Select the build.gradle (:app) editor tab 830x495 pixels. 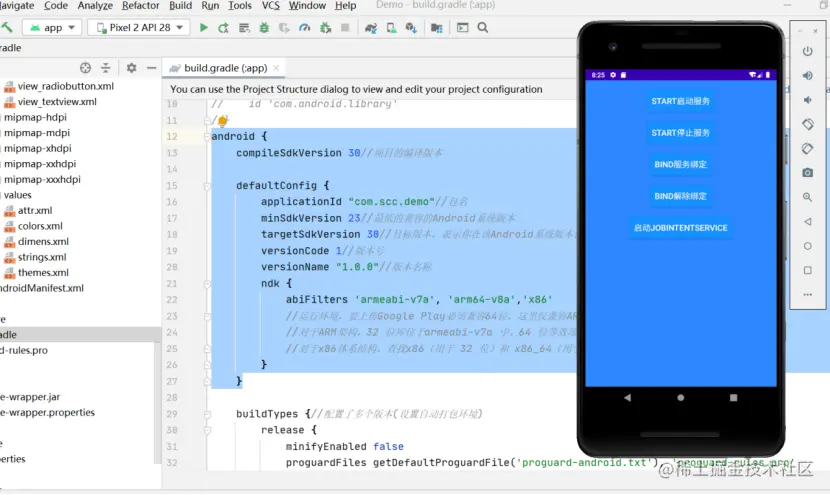click(224, 68)
